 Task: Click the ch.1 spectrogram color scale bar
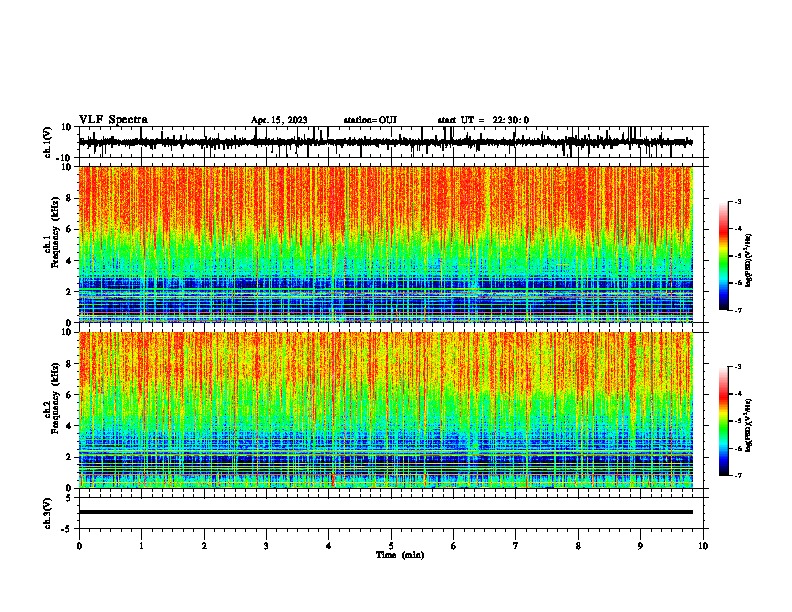(724, 256)
